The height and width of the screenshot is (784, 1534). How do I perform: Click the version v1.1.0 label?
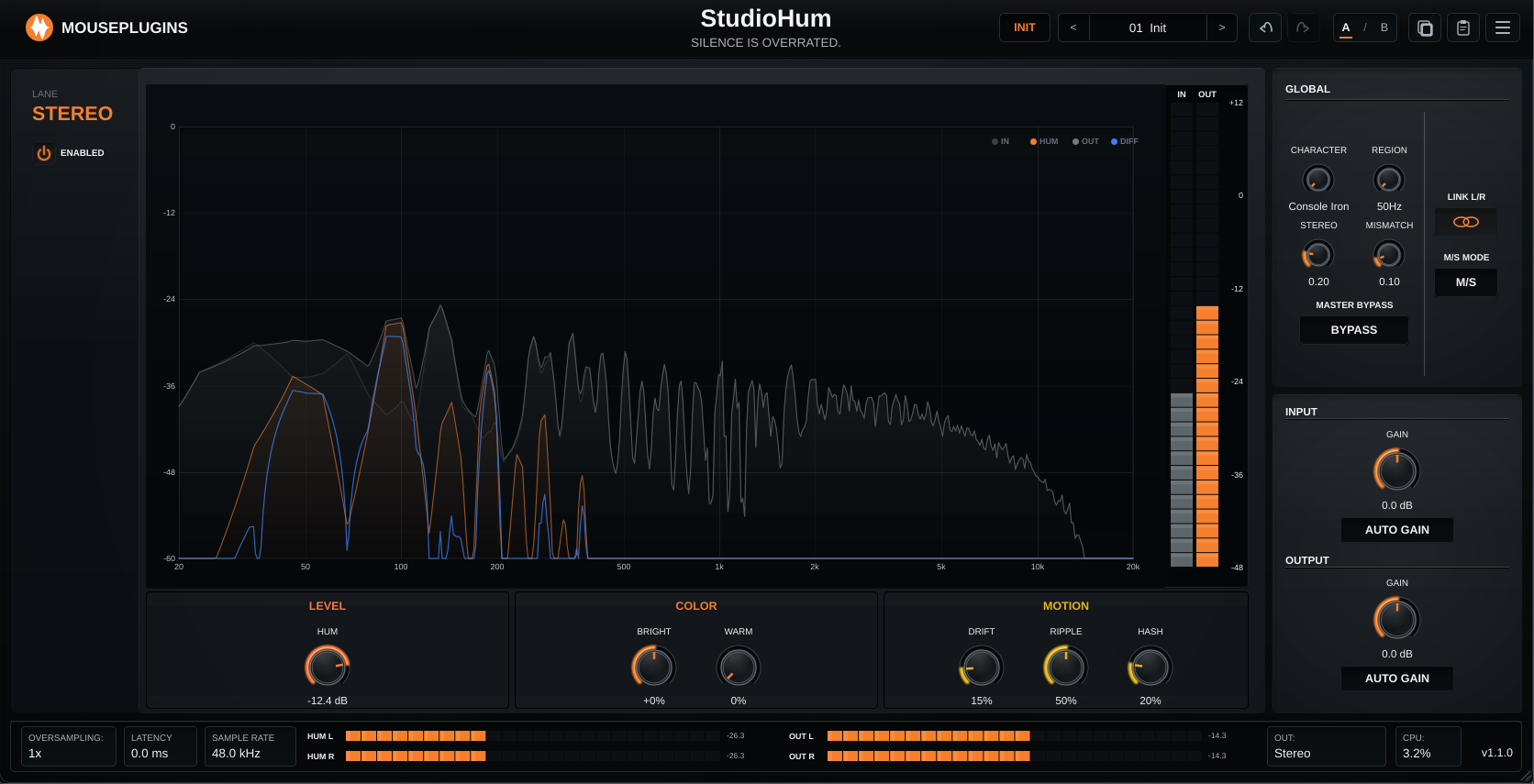[x=1497, y=753]
